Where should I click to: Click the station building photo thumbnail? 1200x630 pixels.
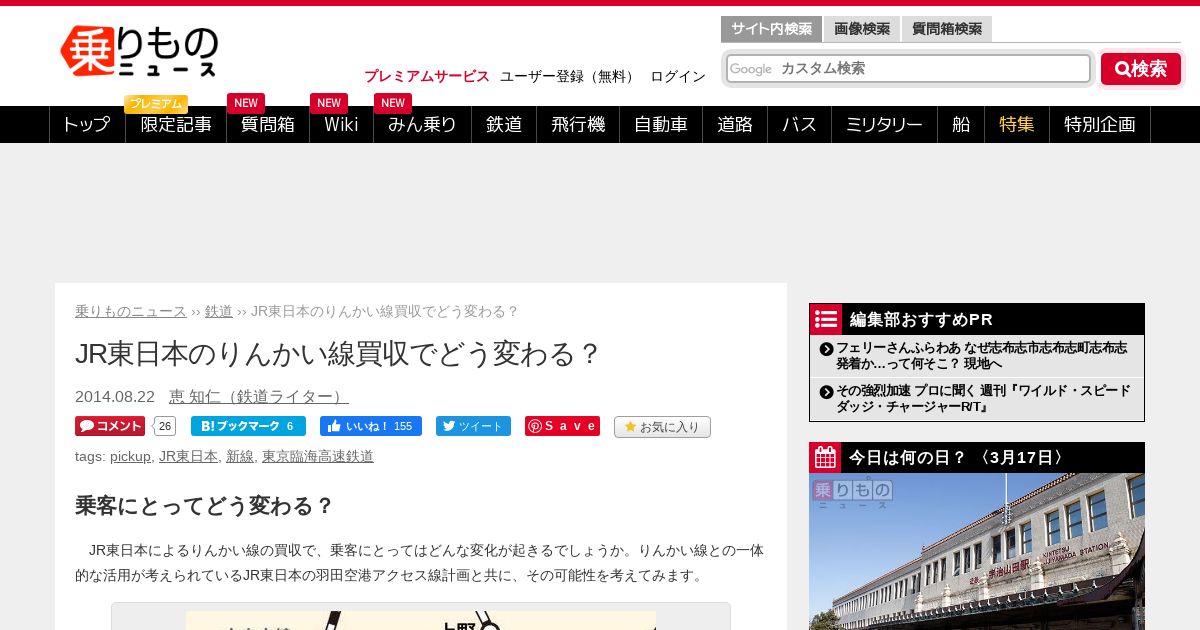977,551
